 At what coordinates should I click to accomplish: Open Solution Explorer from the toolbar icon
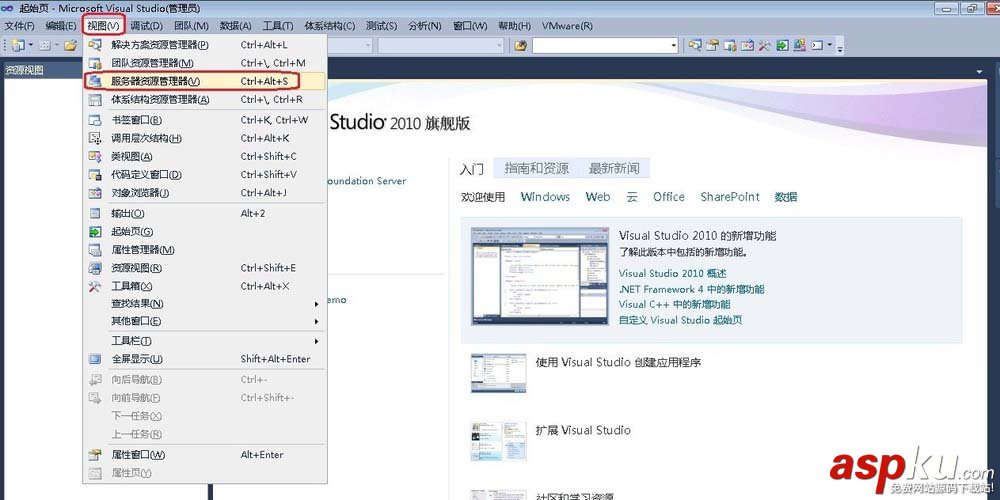click(695, 45)
